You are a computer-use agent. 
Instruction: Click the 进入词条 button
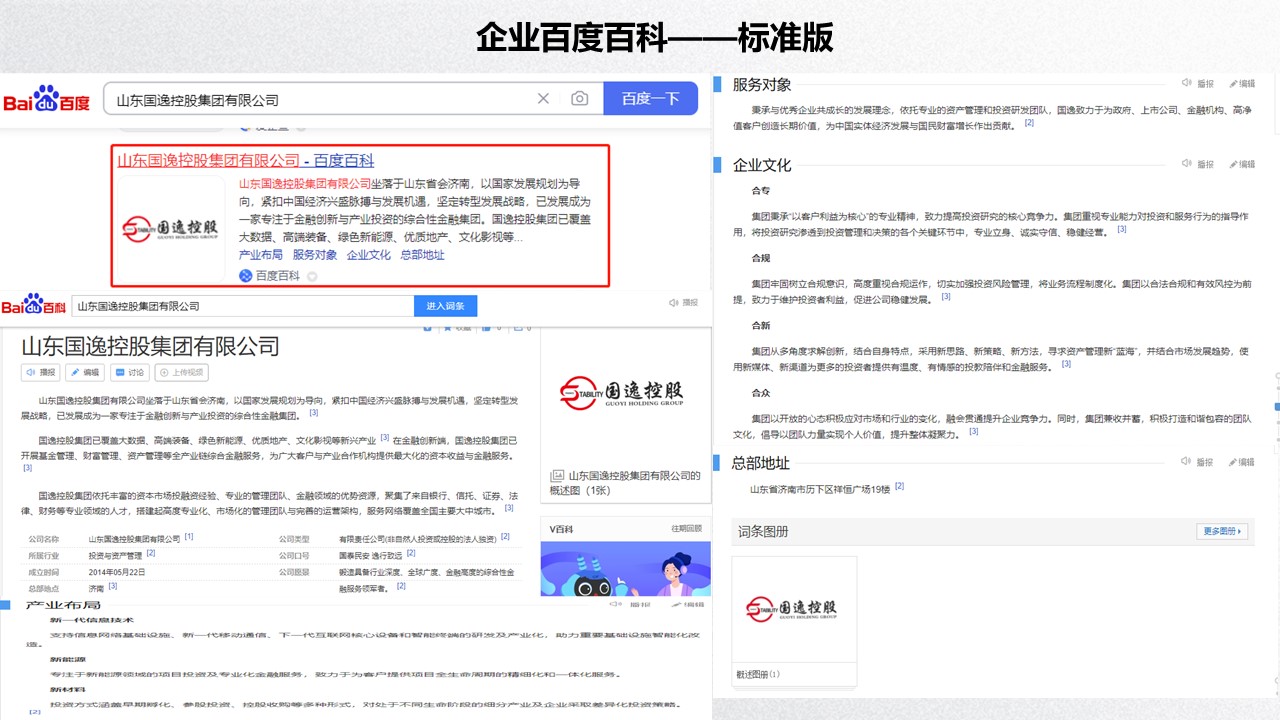point(445,306)
